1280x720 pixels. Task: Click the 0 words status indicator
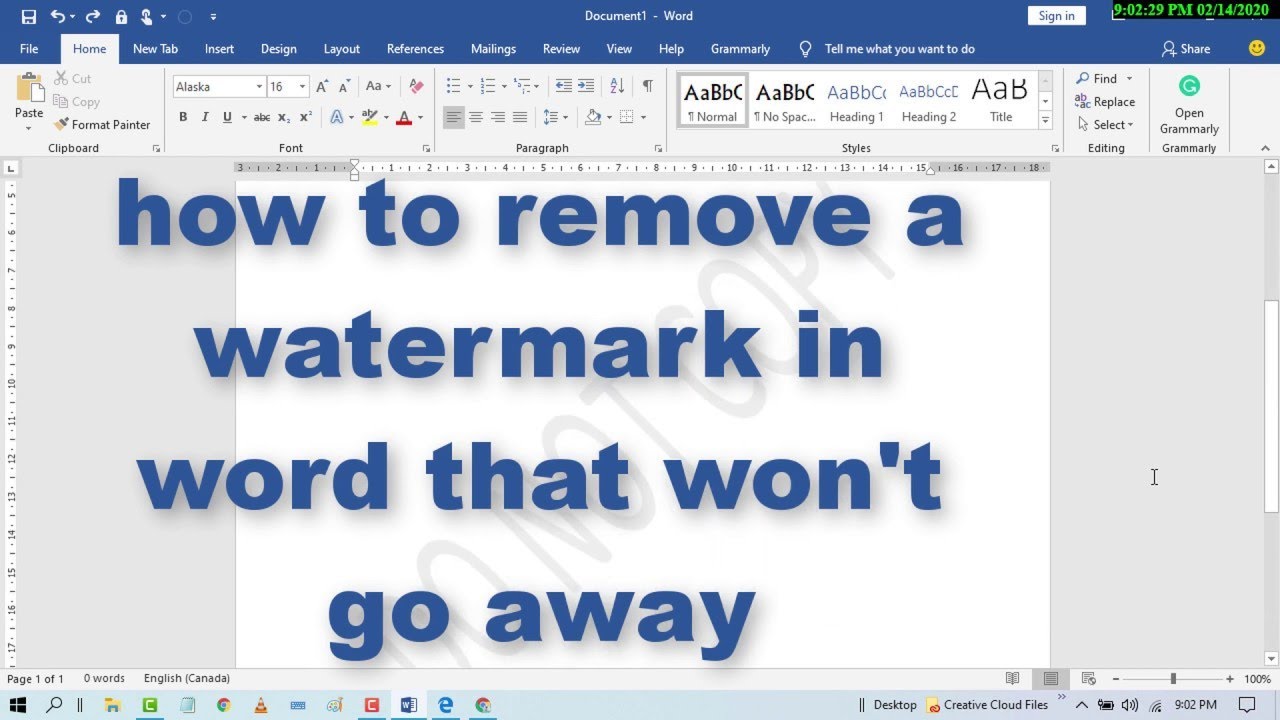tap(104, 679)
